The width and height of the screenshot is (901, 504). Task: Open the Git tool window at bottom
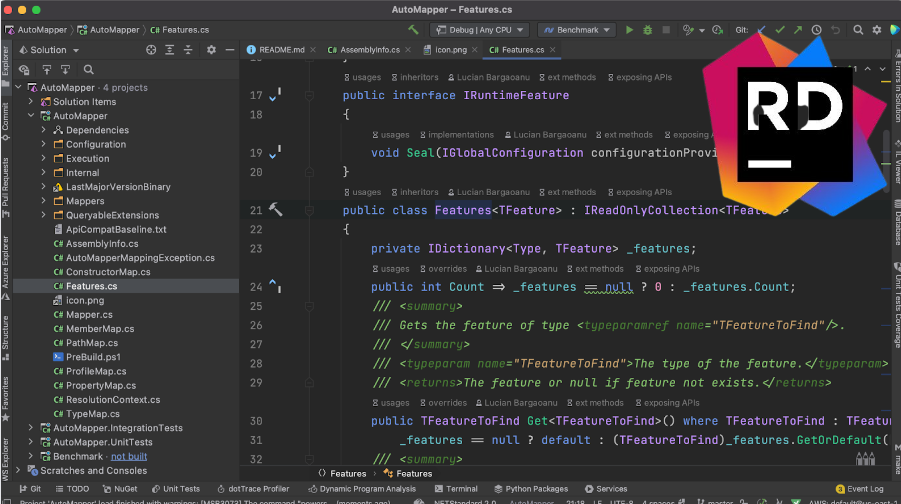(x=30, y=489)
